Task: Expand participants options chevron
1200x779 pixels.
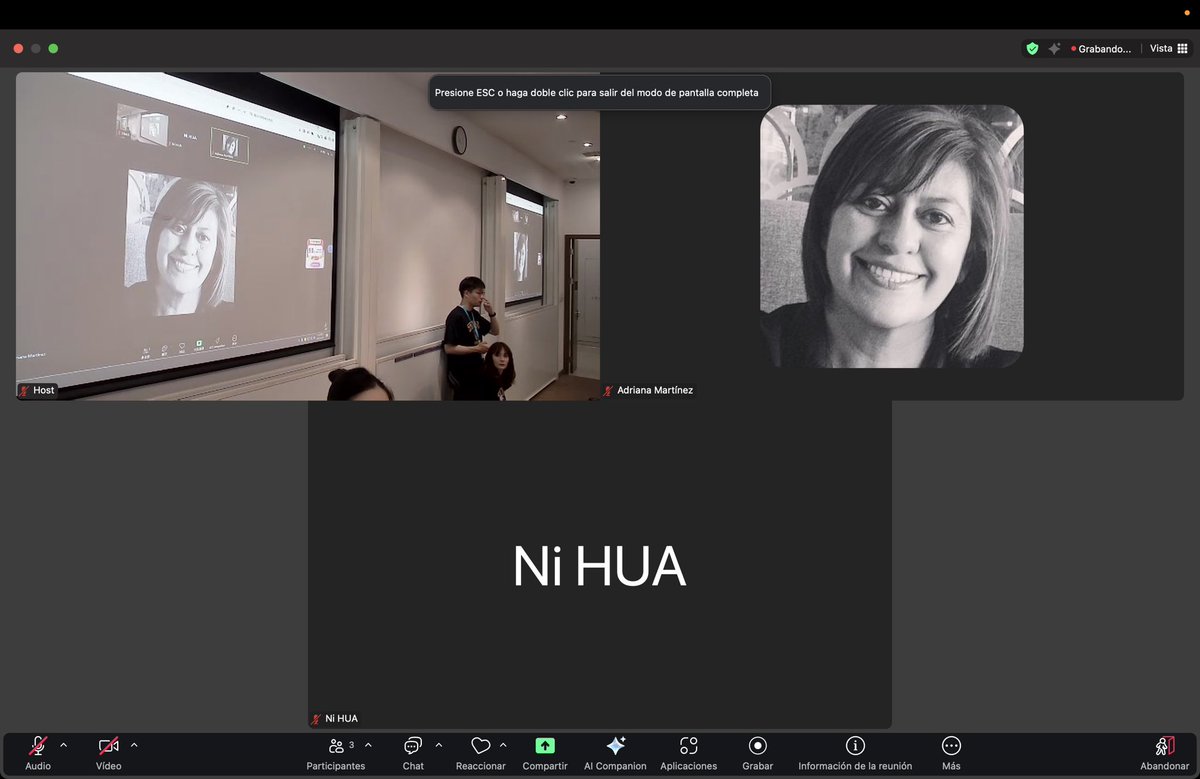Action: (x=368, y=745)
